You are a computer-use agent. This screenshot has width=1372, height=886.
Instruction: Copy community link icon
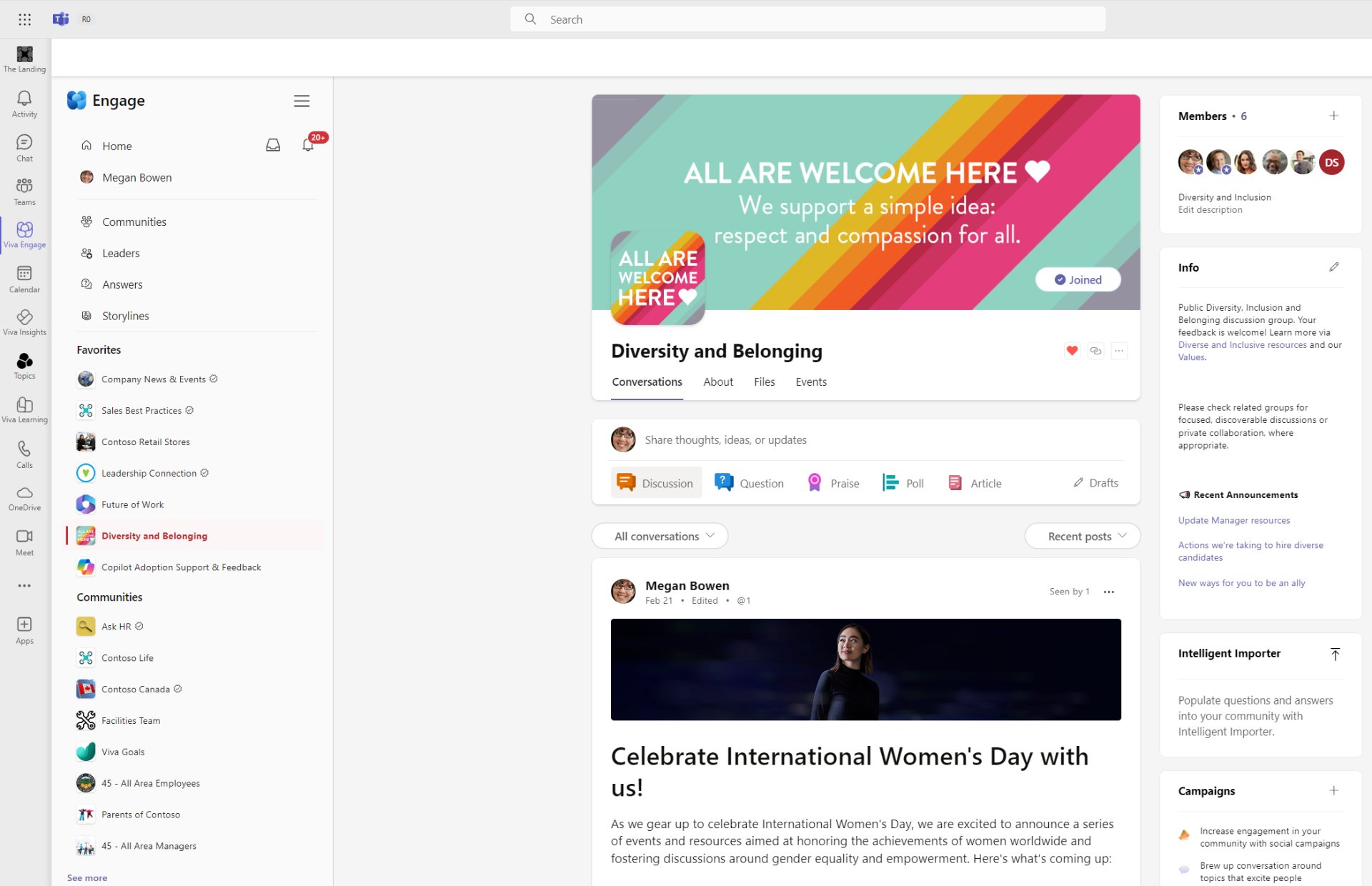(x=1095, y=351)
